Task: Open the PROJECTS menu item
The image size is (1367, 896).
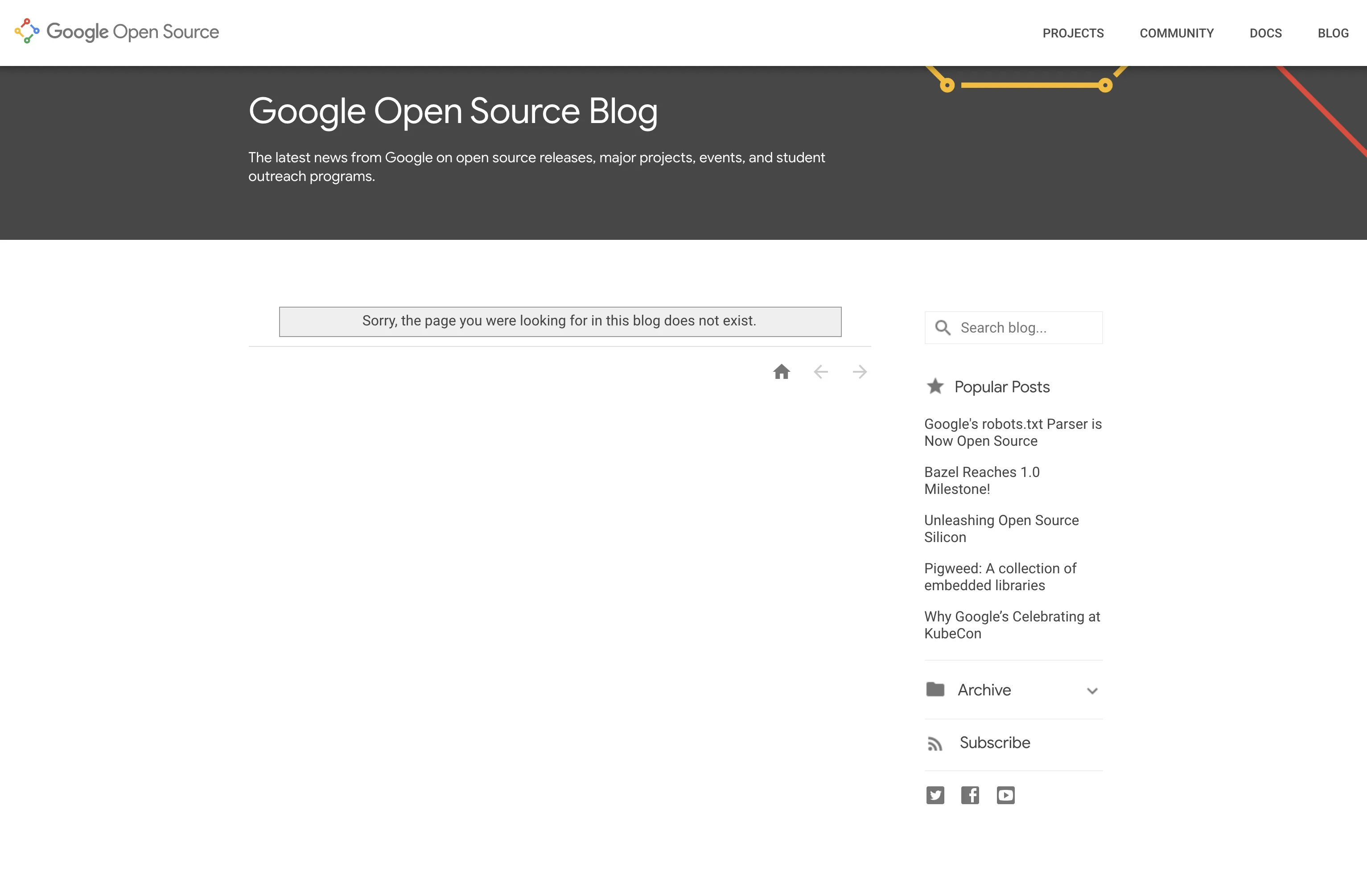Action: pos(1073,33)
